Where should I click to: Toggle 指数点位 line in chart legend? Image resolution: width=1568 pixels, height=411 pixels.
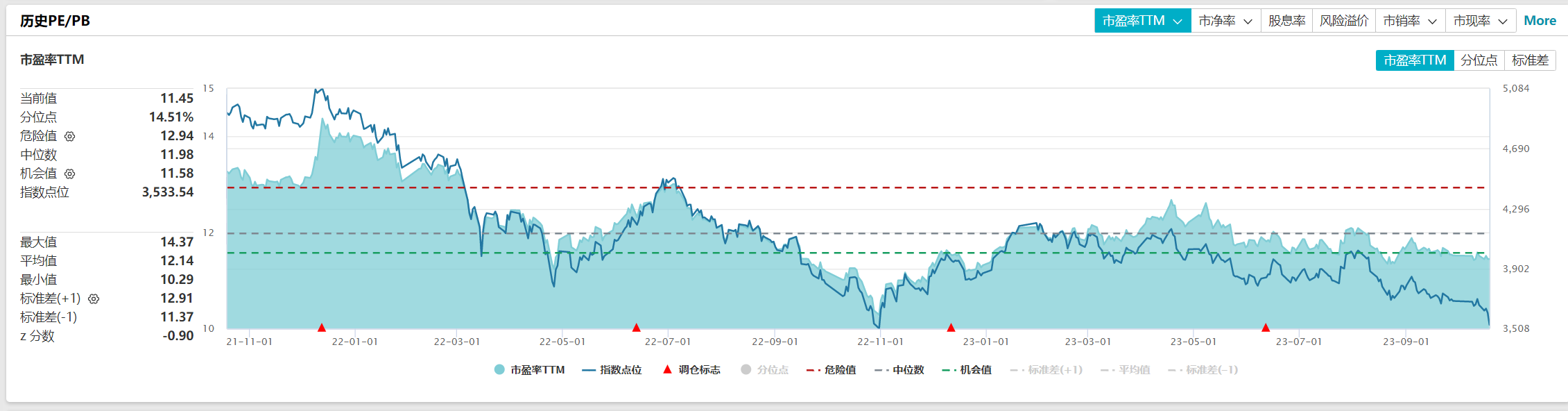pyautogui.click(x=612, y=370)
